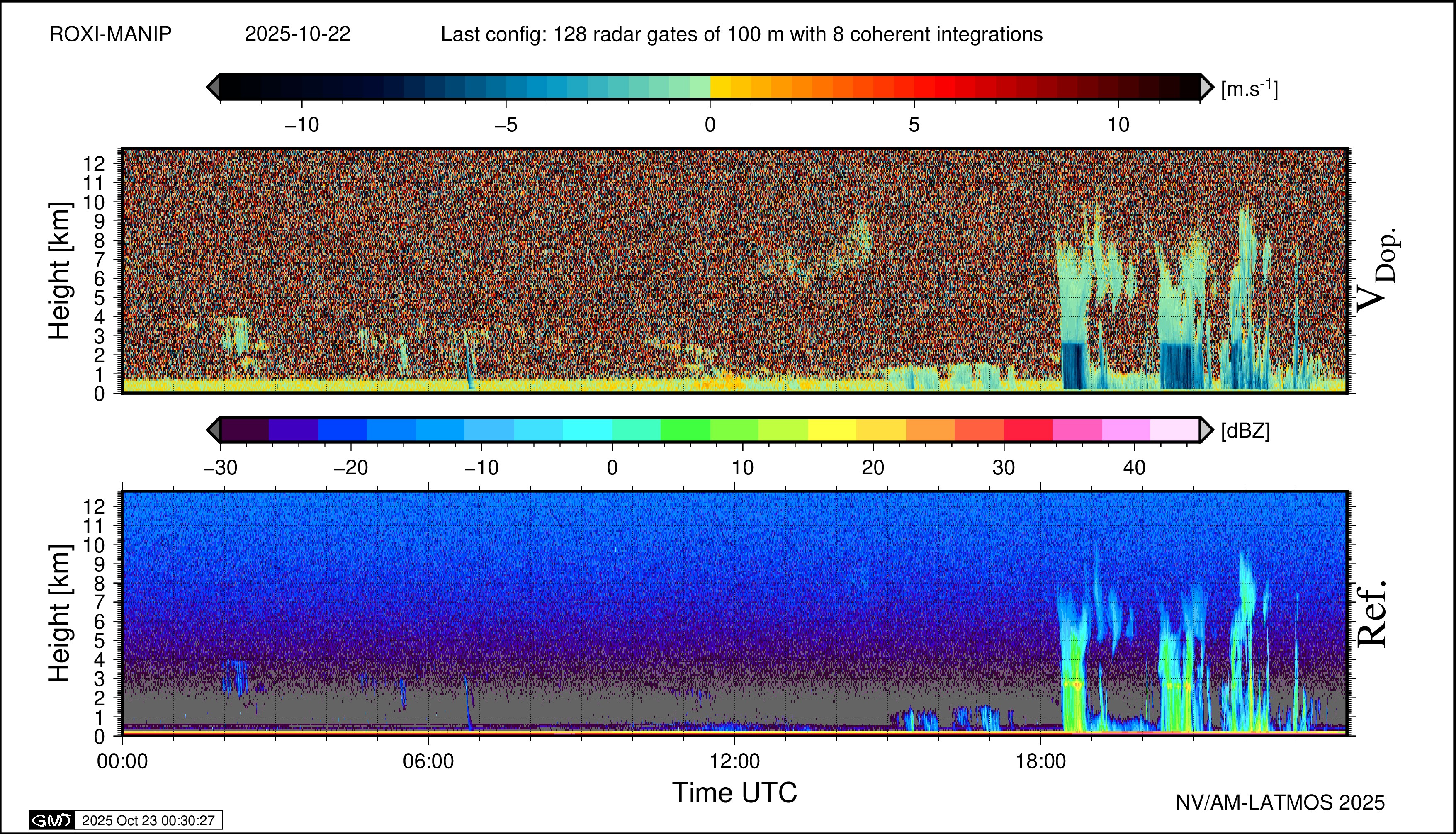Click the GMT timestamp 2025 Oct 23 00:30:27
Viewport: 1456px width, 834px height.
click(148, 820)
